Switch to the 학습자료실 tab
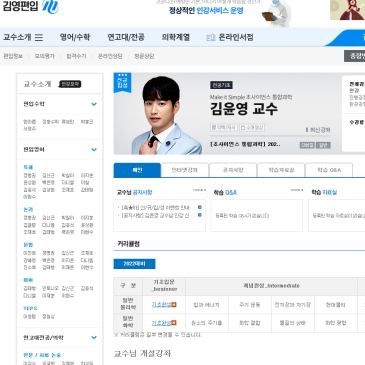365x365 pixels. 281,170
